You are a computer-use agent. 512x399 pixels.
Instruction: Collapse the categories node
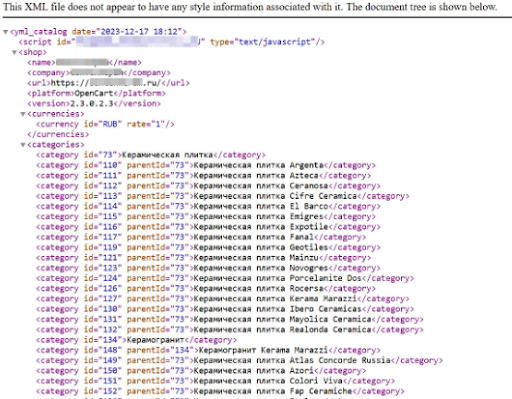click(23, 145)
